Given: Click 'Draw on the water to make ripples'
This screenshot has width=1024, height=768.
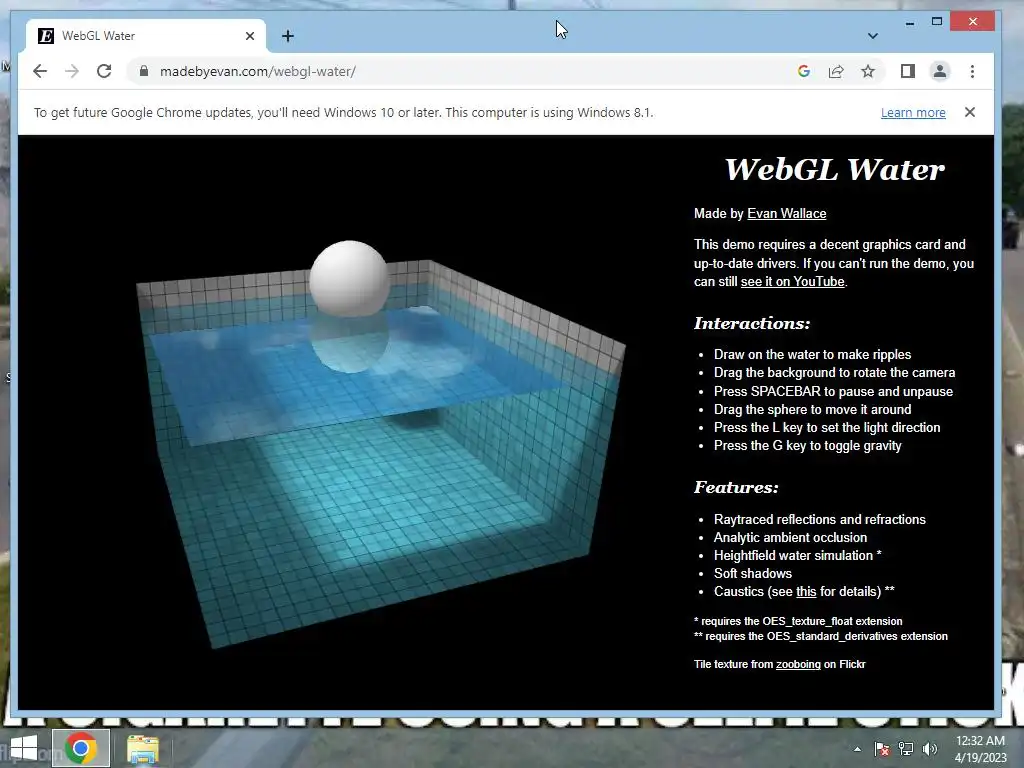Looking at the screenshot, I should (812, 355).
